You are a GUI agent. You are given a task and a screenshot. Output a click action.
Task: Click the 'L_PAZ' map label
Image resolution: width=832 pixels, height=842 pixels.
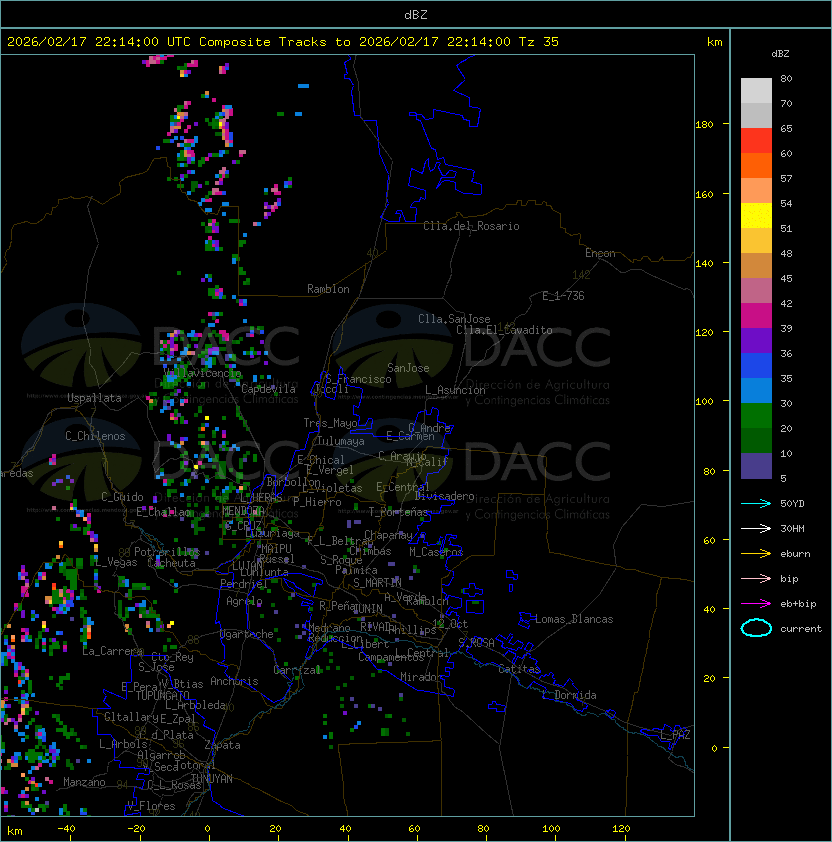[675, 735]
